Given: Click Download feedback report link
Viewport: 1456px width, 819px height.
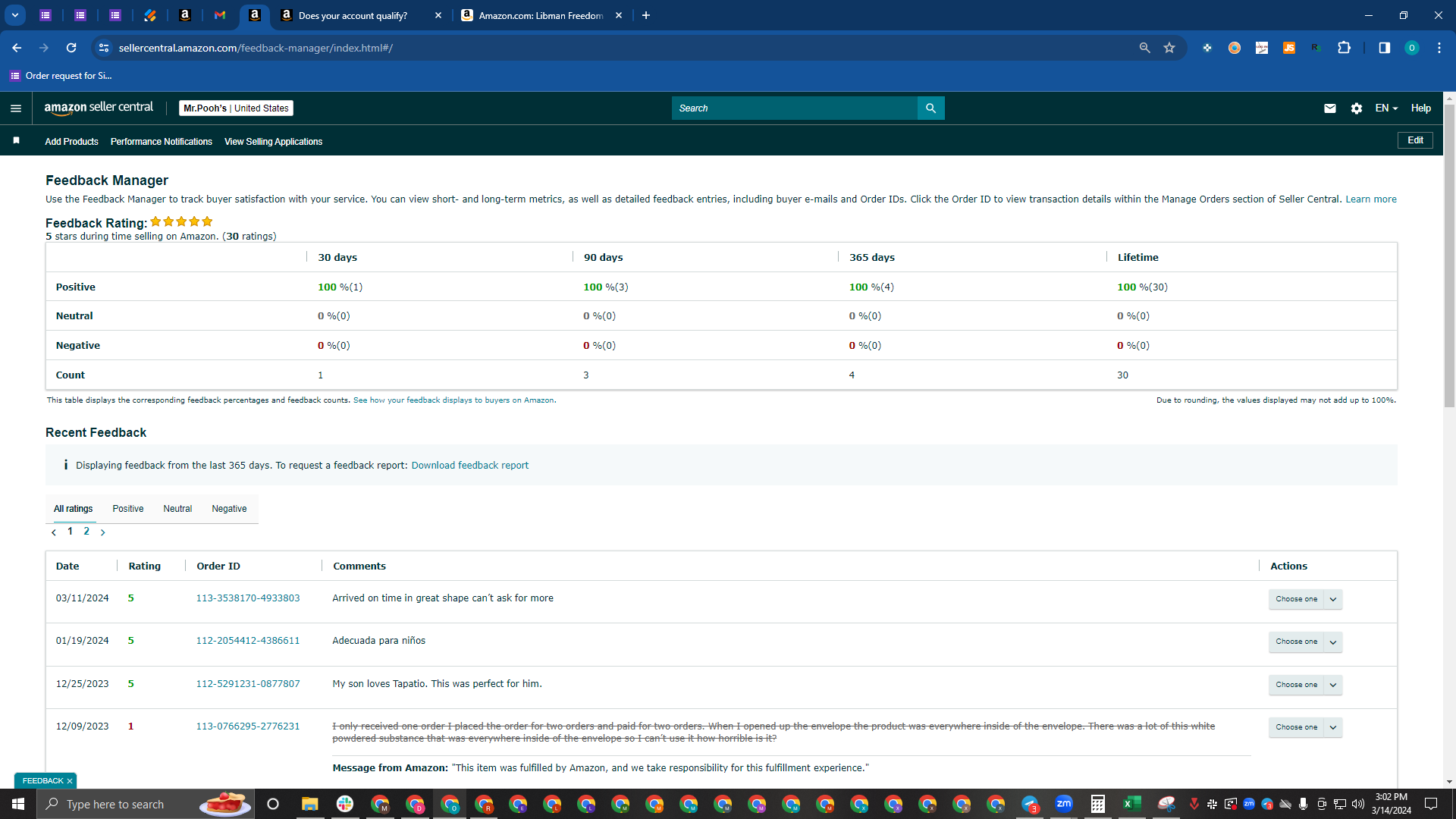Looking at the screenshot, I should [x=470, y=466].
